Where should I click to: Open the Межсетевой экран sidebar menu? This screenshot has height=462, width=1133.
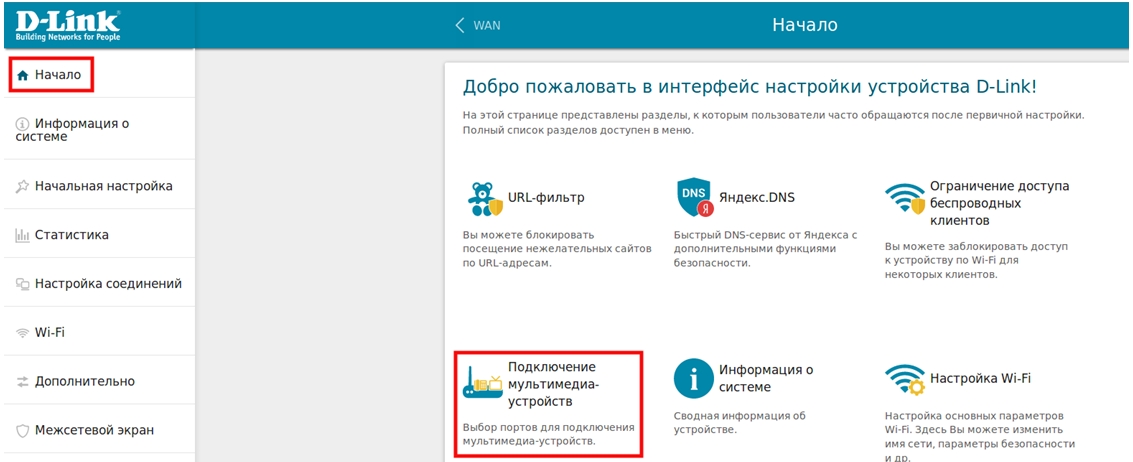(x=94, y=430)
